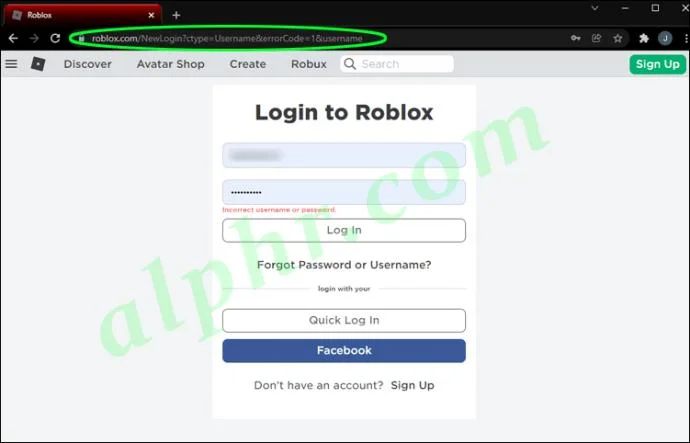Screen dimensions: 690x443
Task: Open the saved passwords key icon
Action: point(576,38)
